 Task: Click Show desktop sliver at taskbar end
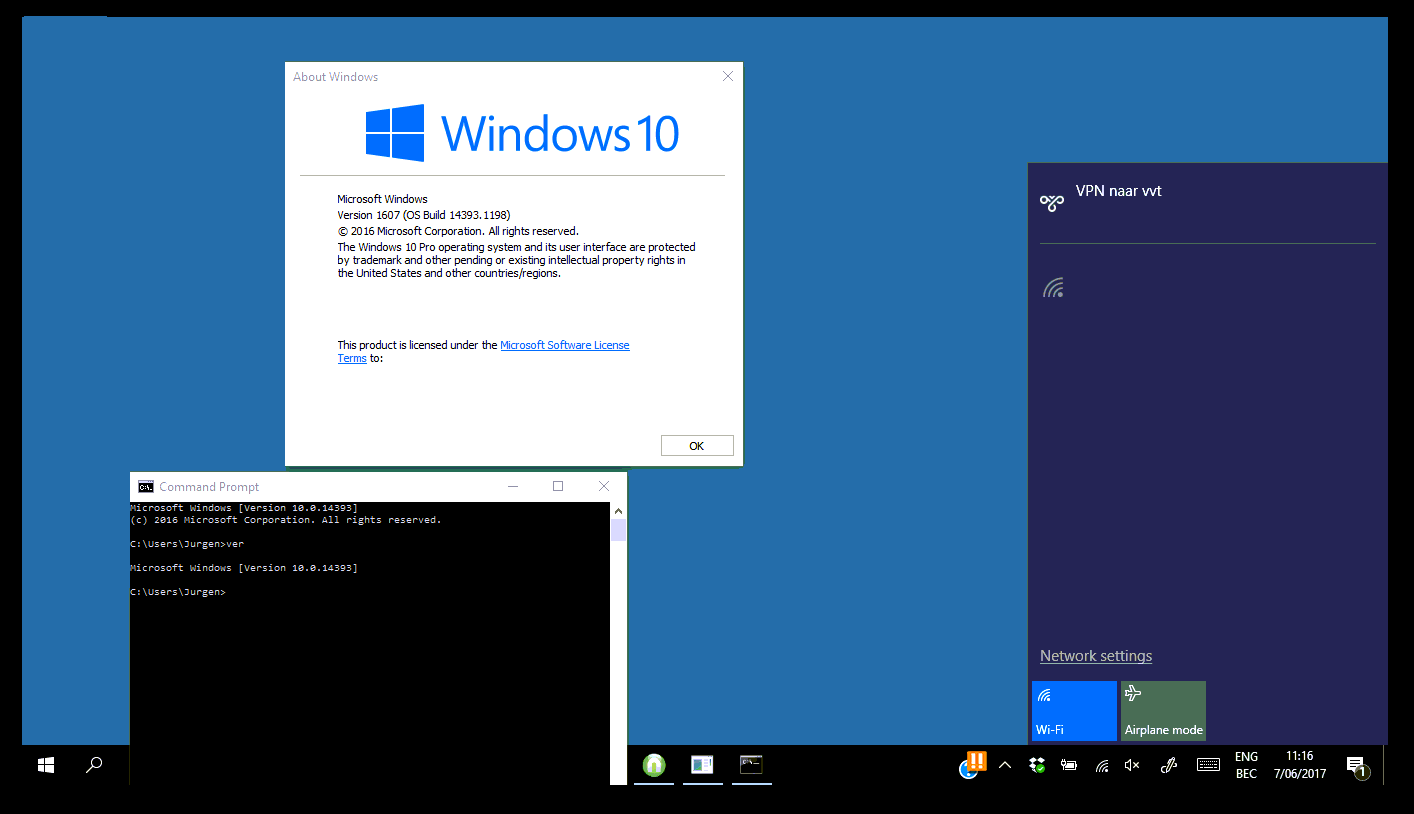coord(1386,765)
